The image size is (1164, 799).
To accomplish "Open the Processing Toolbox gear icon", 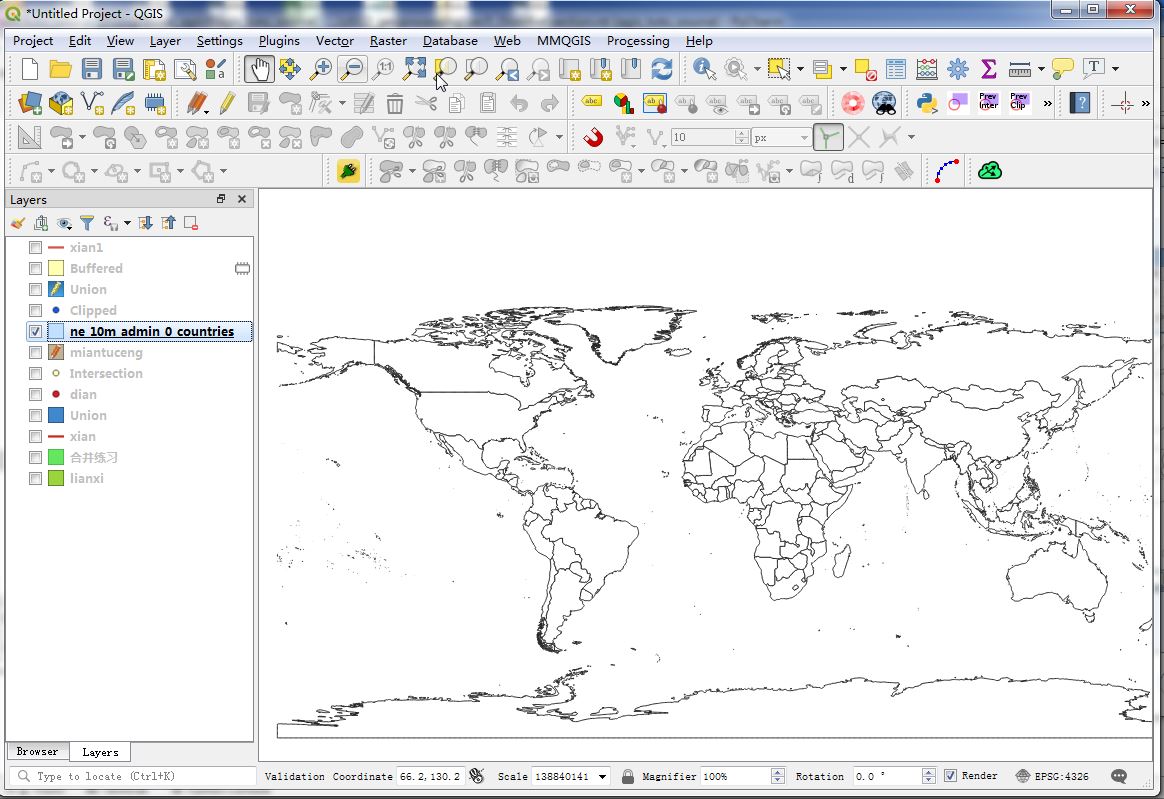I will [958, 69].
